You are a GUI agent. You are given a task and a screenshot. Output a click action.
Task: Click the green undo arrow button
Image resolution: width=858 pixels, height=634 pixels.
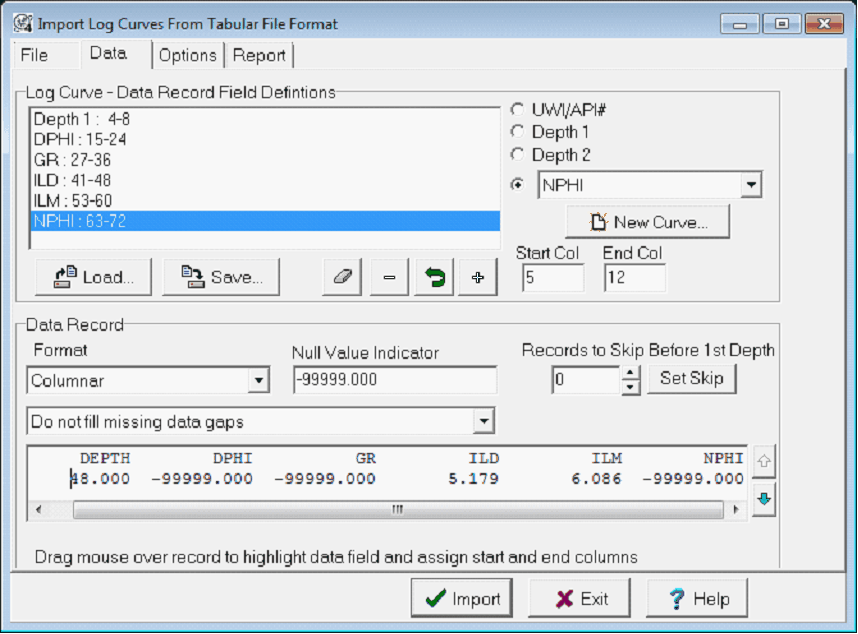[434, 278]
